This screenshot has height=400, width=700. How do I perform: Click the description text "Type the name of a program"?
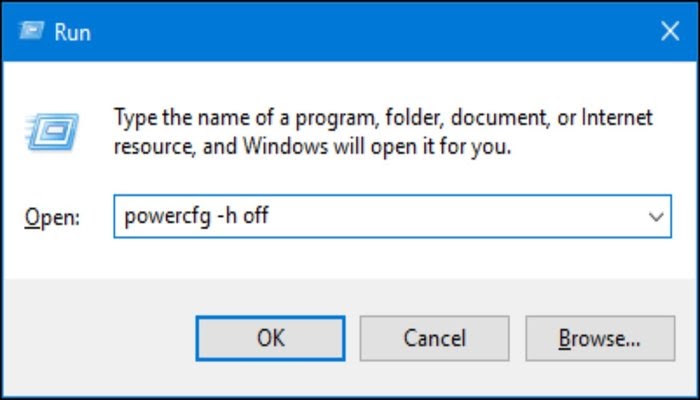246,119
